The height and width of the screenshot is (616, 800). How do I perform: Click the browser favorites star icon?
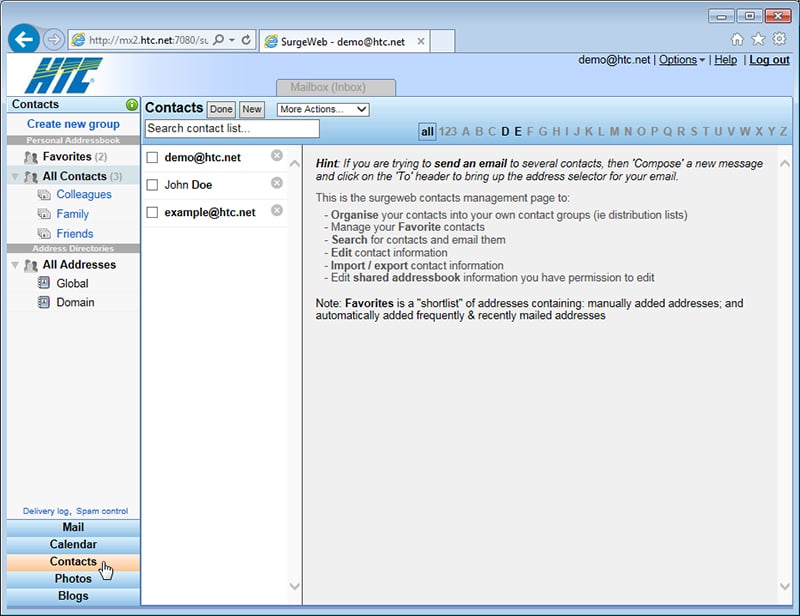pyautogui.click(x=758, y=39)
